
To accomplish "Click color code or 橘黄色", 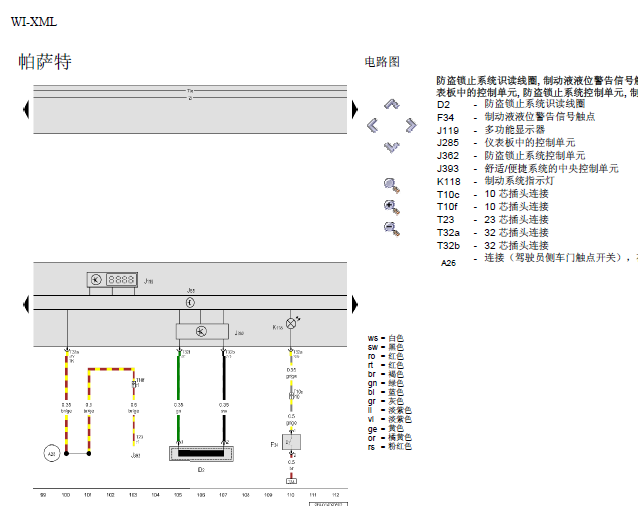I will pos(390,437).
